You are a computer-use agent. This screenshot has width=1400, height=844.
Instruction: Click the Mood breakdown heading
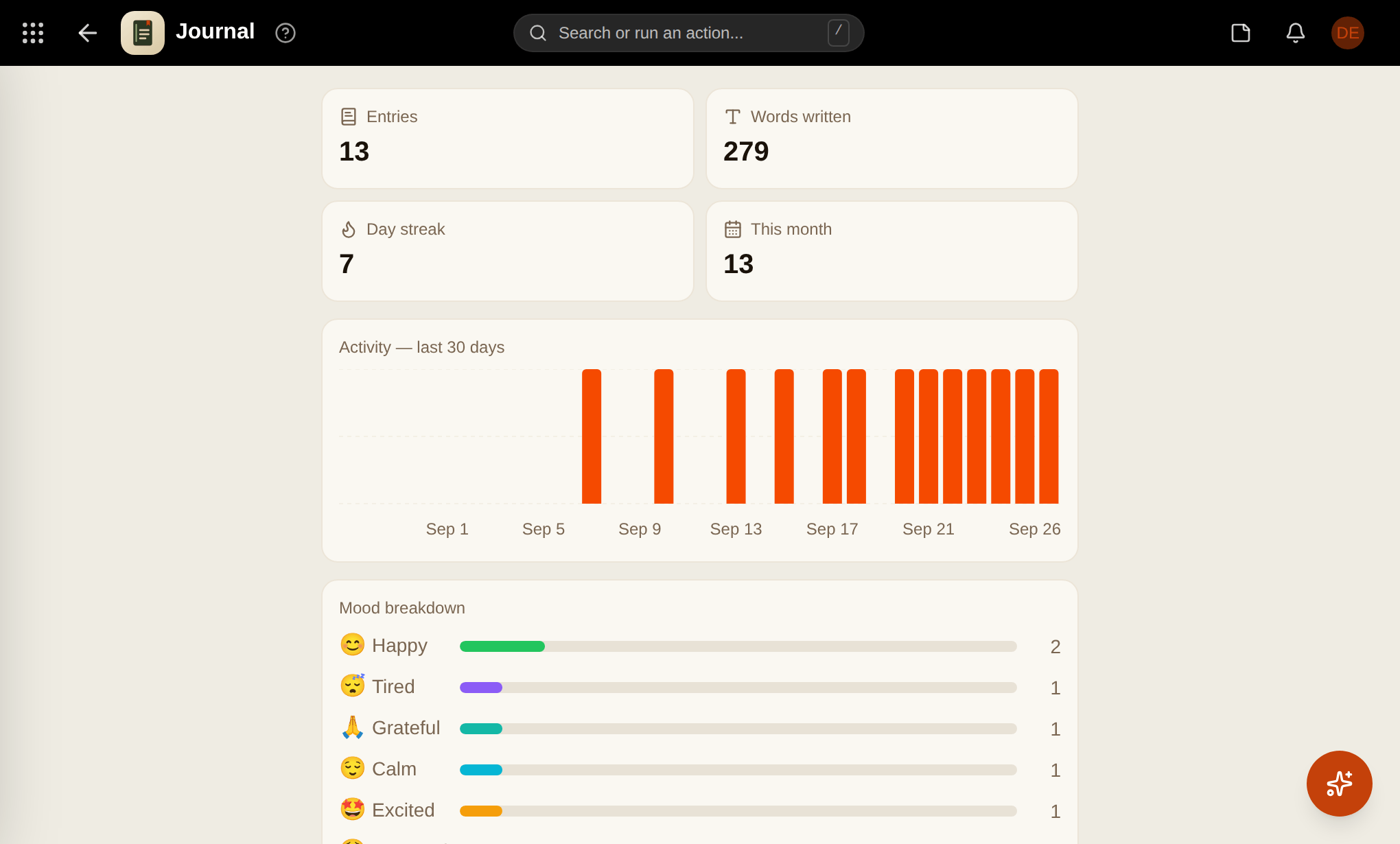pos(402,608)
